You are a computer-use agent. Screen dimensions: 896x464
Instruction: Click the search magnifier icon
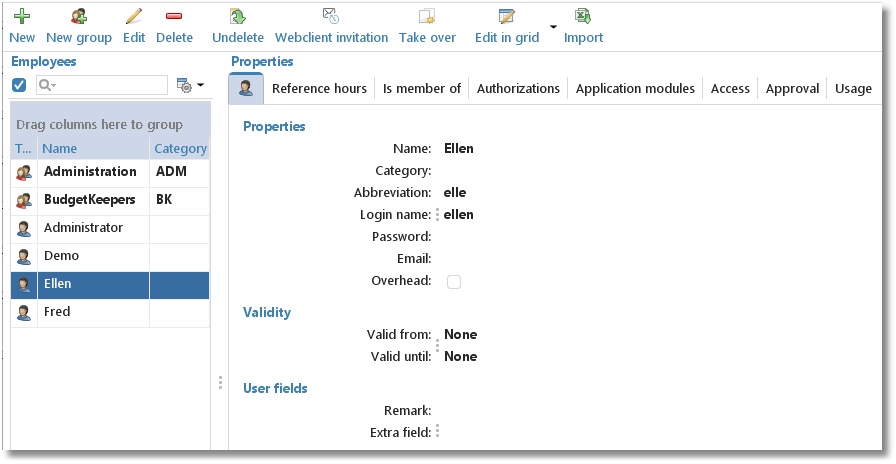tap(46, 86)
